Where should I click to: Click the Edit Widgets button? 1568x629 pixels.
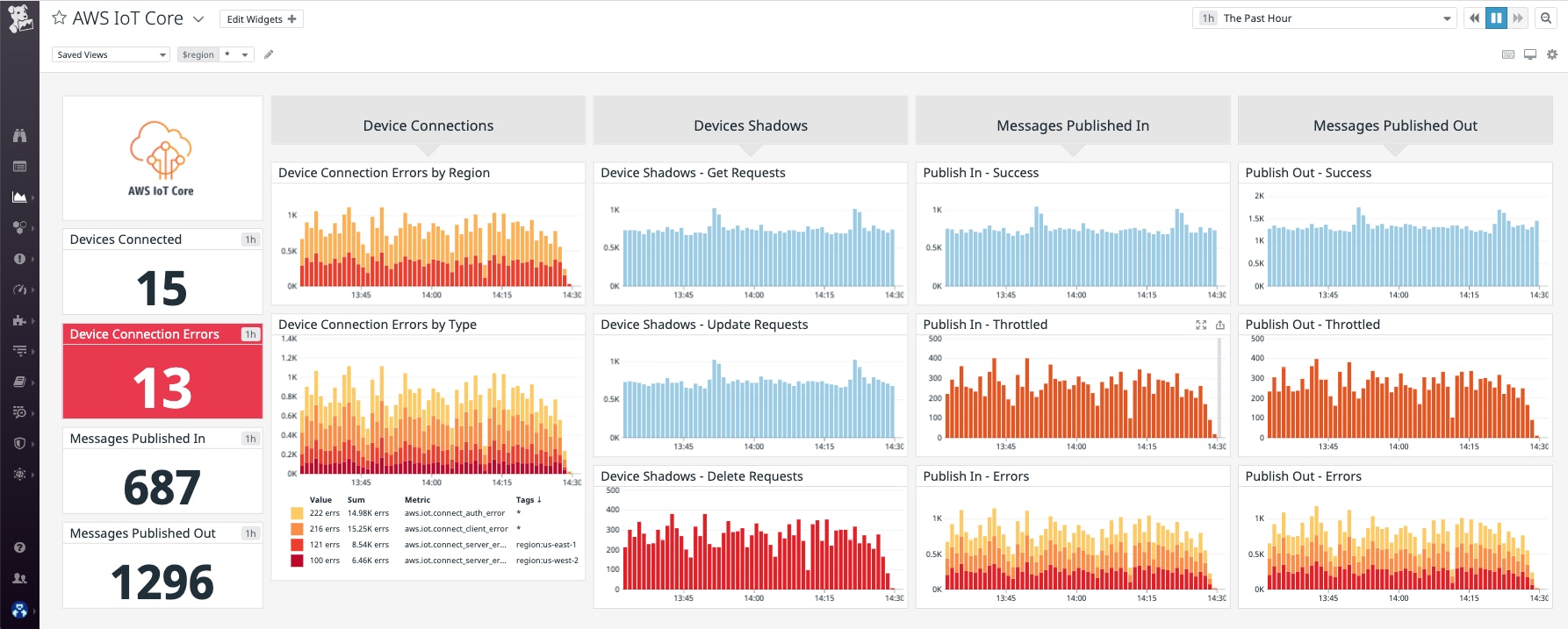tap(261, 19)
